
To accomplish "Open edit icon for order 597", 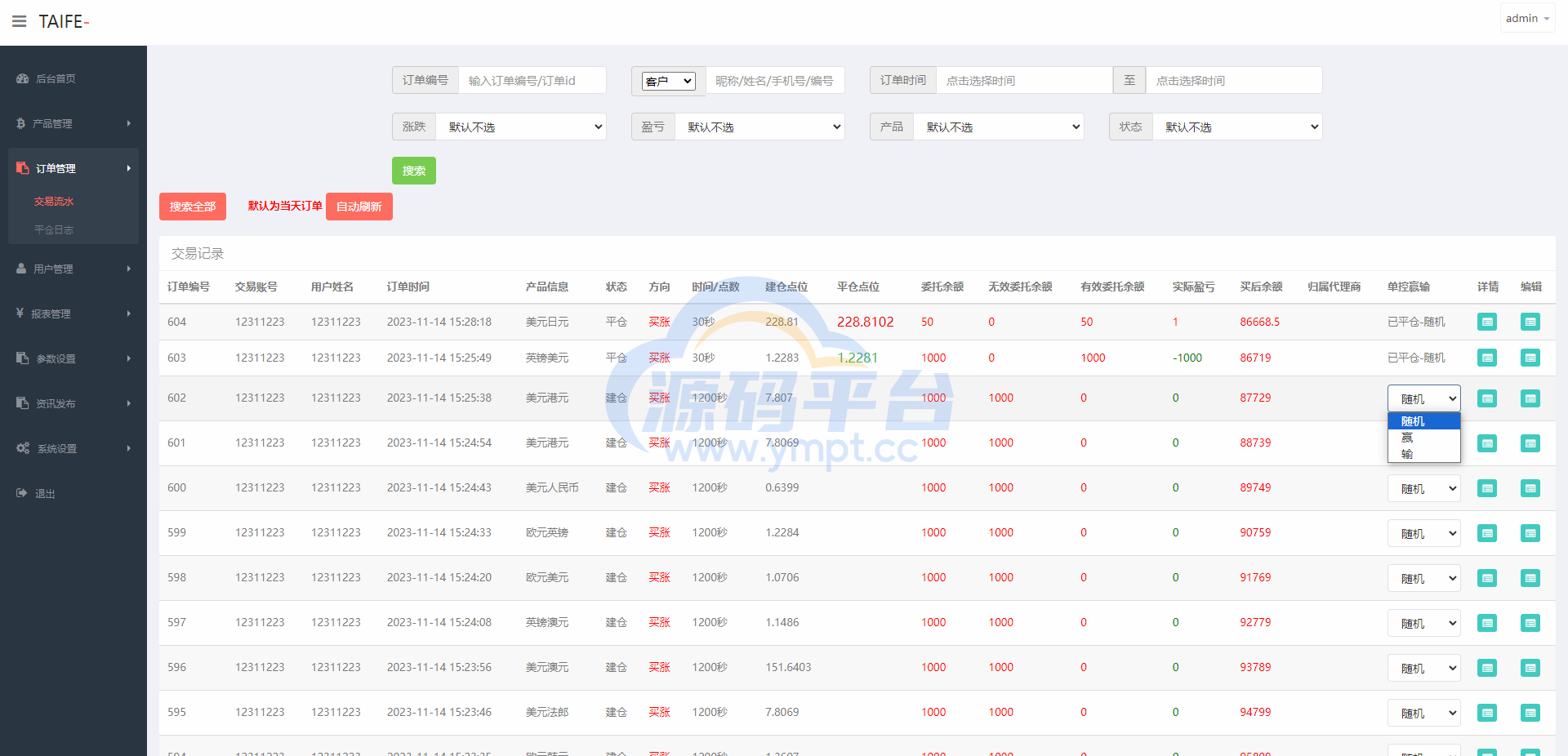I will pyautogui.click(x=1530, y=623).
